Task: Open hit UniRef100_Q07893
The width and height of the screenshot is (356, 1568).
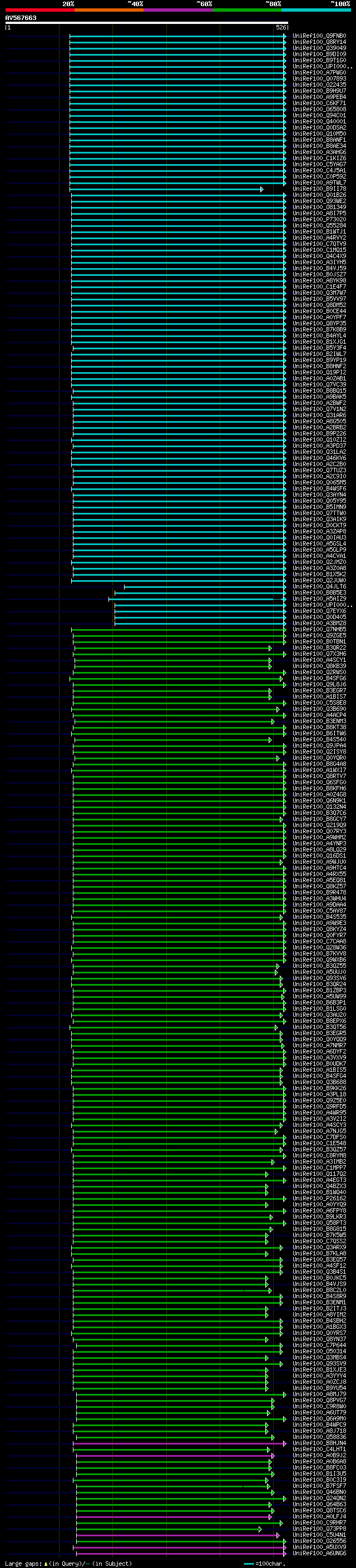Action: (x=319, y=78)
